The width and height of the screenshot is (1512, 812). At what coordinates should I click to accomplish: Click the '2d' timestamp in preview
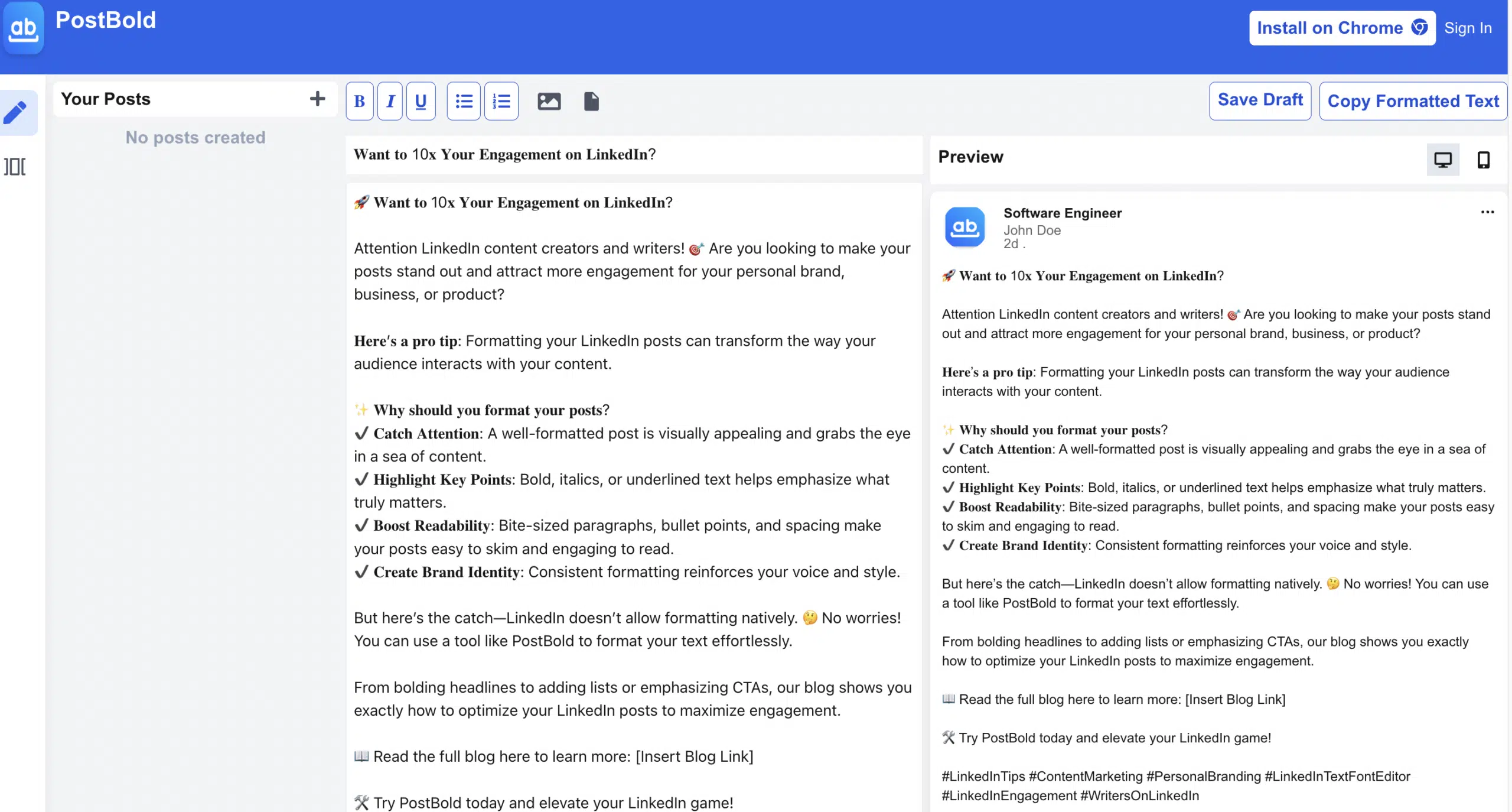click(1011, 244)
